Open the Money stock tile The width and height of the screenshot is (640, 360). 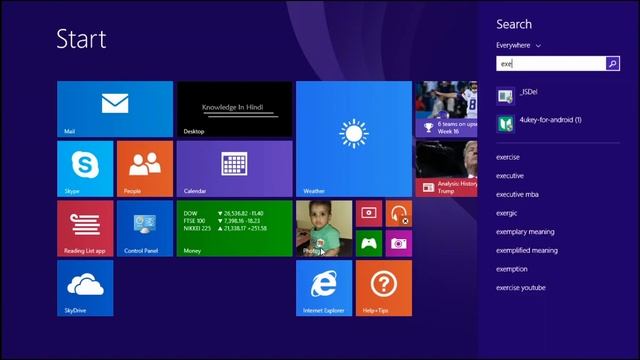click(234, 229)
